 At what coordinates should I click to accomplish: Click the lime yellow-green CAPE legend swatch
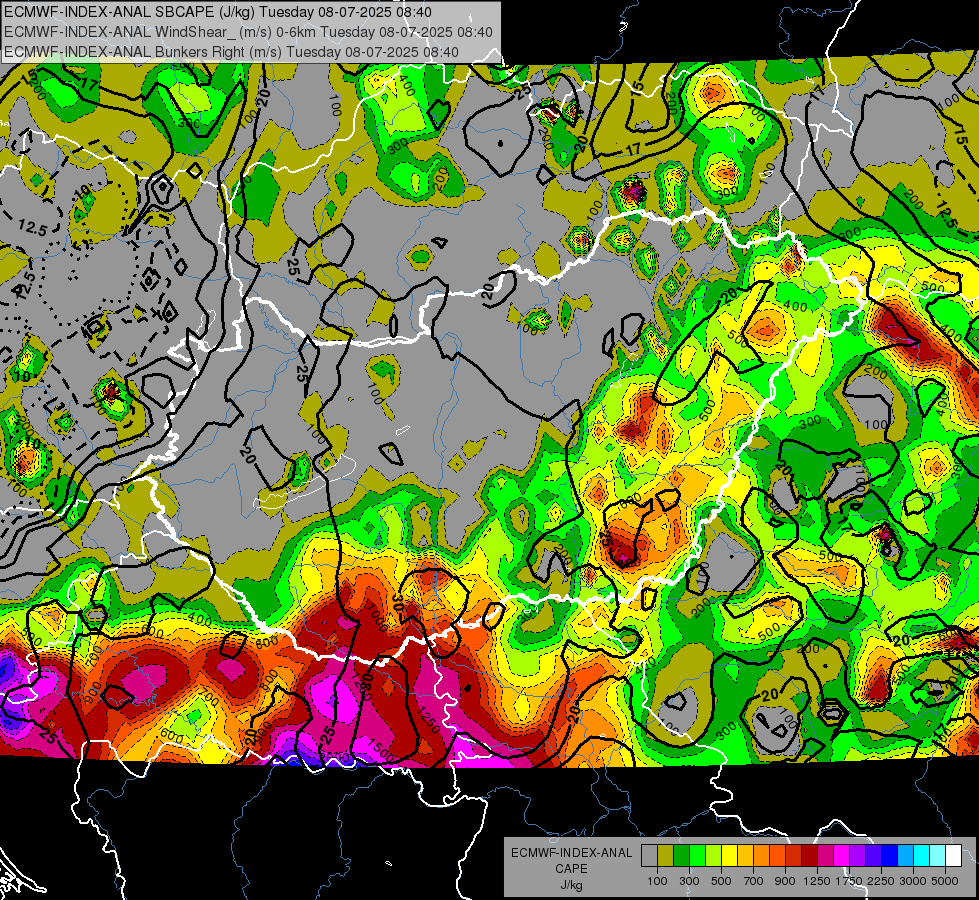point(713,856)
